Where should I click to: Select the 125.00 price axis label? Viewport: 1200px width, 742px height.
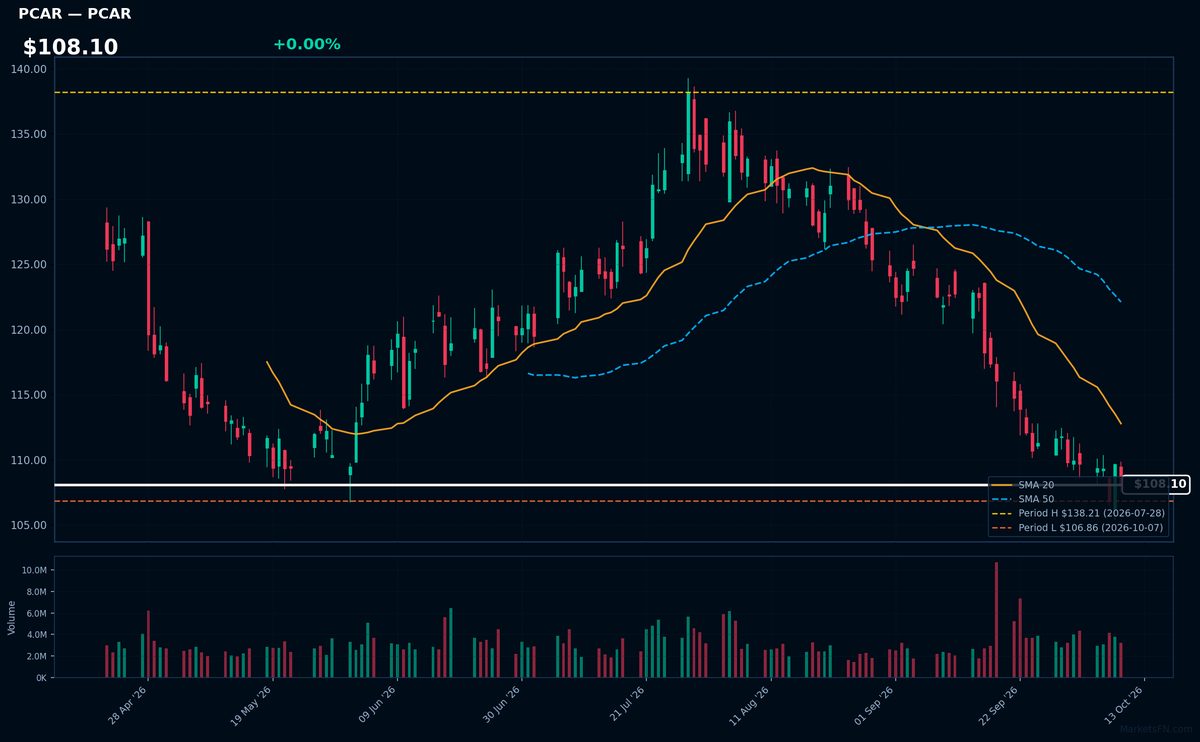click(30, 264)
